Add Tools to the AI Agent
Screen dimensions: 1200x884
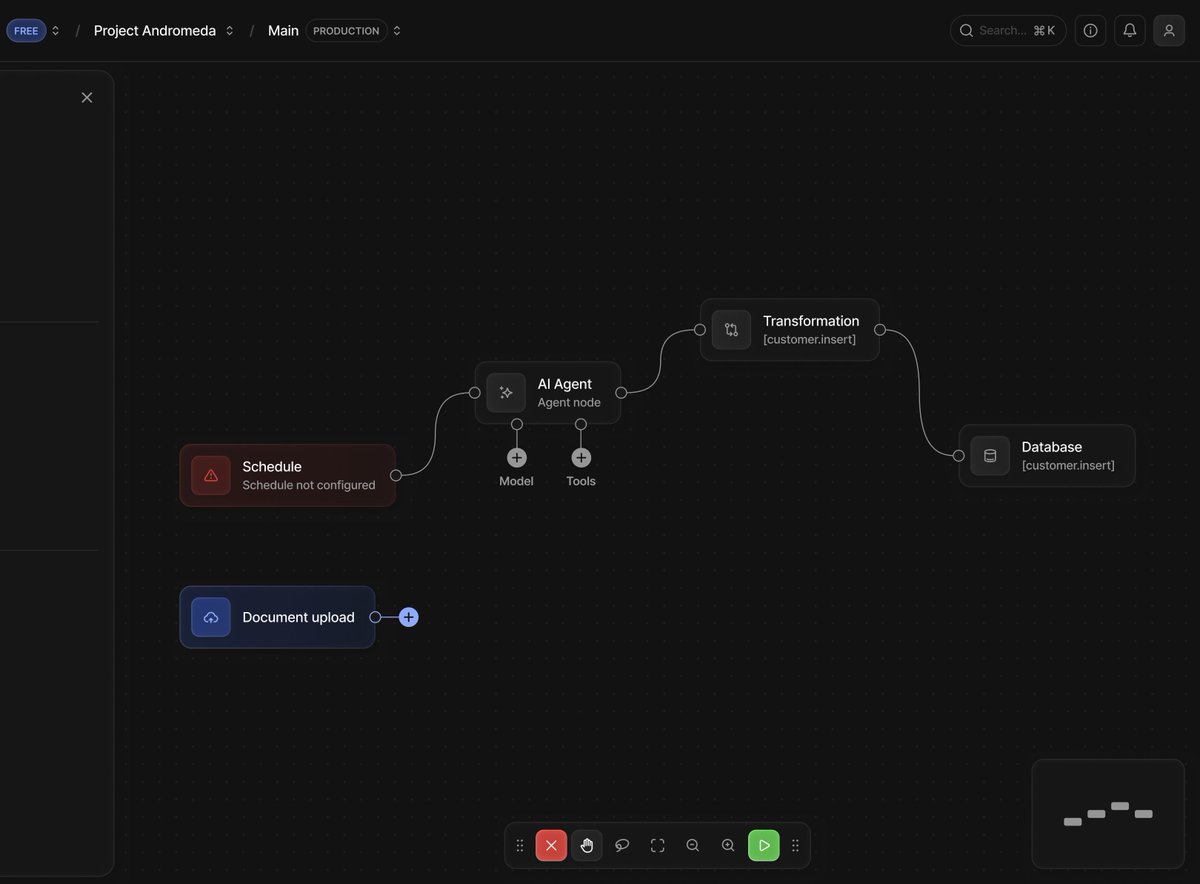coord(581,458)
